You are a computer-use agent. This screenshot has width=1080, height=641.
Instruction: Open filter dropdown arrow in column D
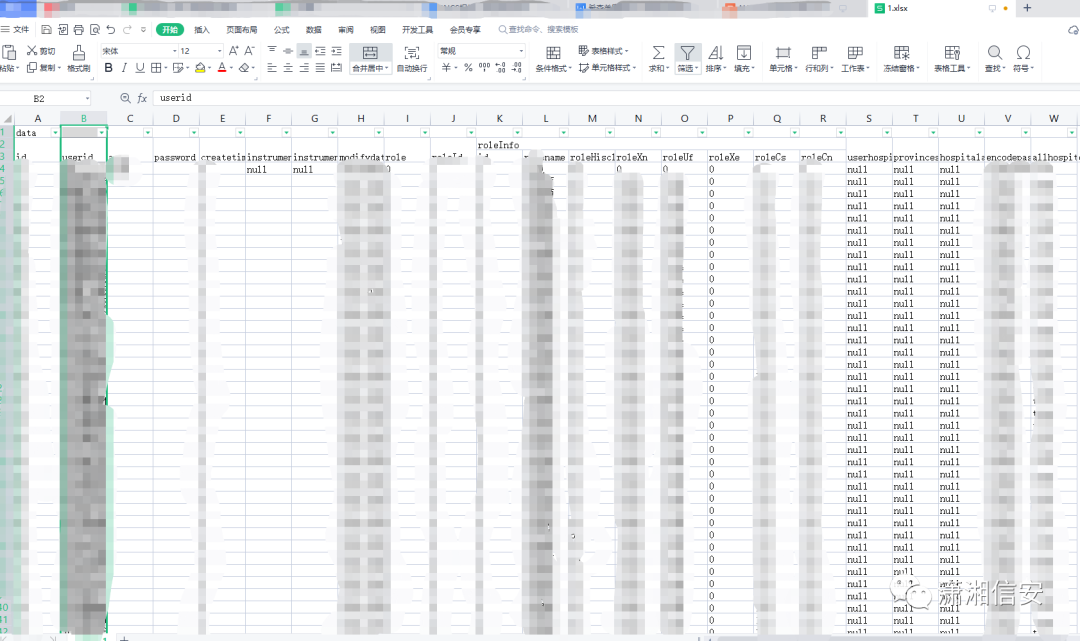[194, 132]
